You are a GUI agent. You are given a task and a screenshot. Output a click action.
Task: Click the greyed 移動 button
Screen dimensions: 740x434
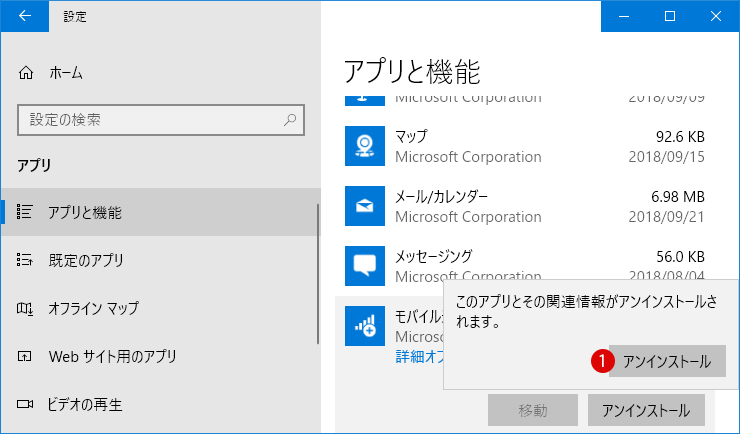pos(533,410)
